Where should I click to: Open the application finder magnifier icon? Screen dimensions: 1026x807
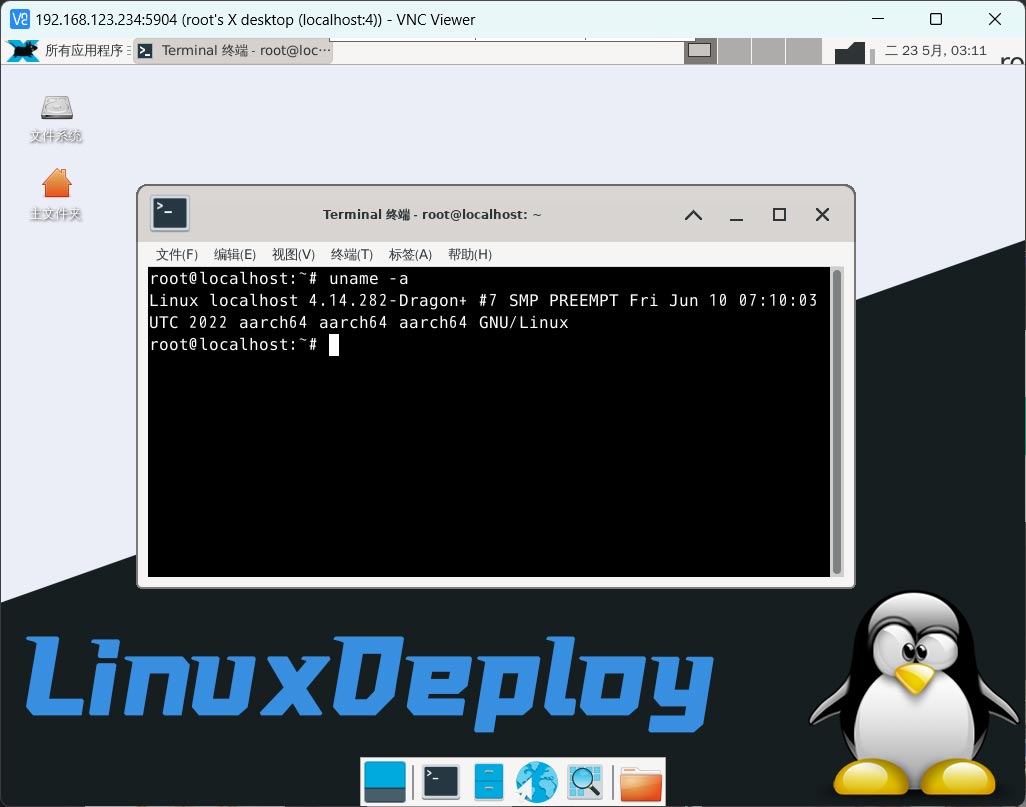point(584,781)
